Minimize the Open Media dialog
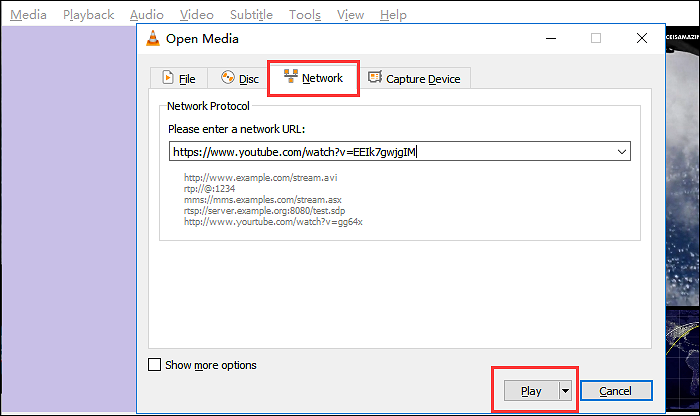This screenshot has height=416, width=700. pos(550,39)
